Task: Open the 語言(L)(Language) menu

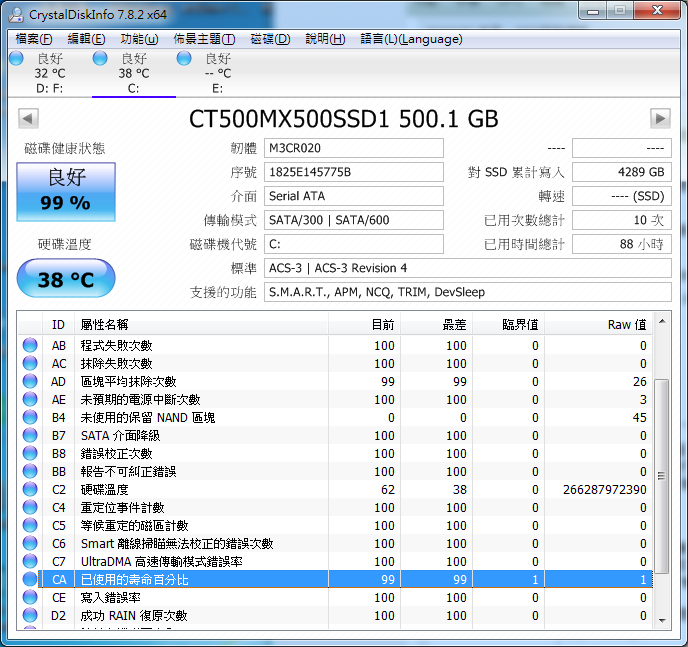Action: pyautogui.click(x=411, y=39)
